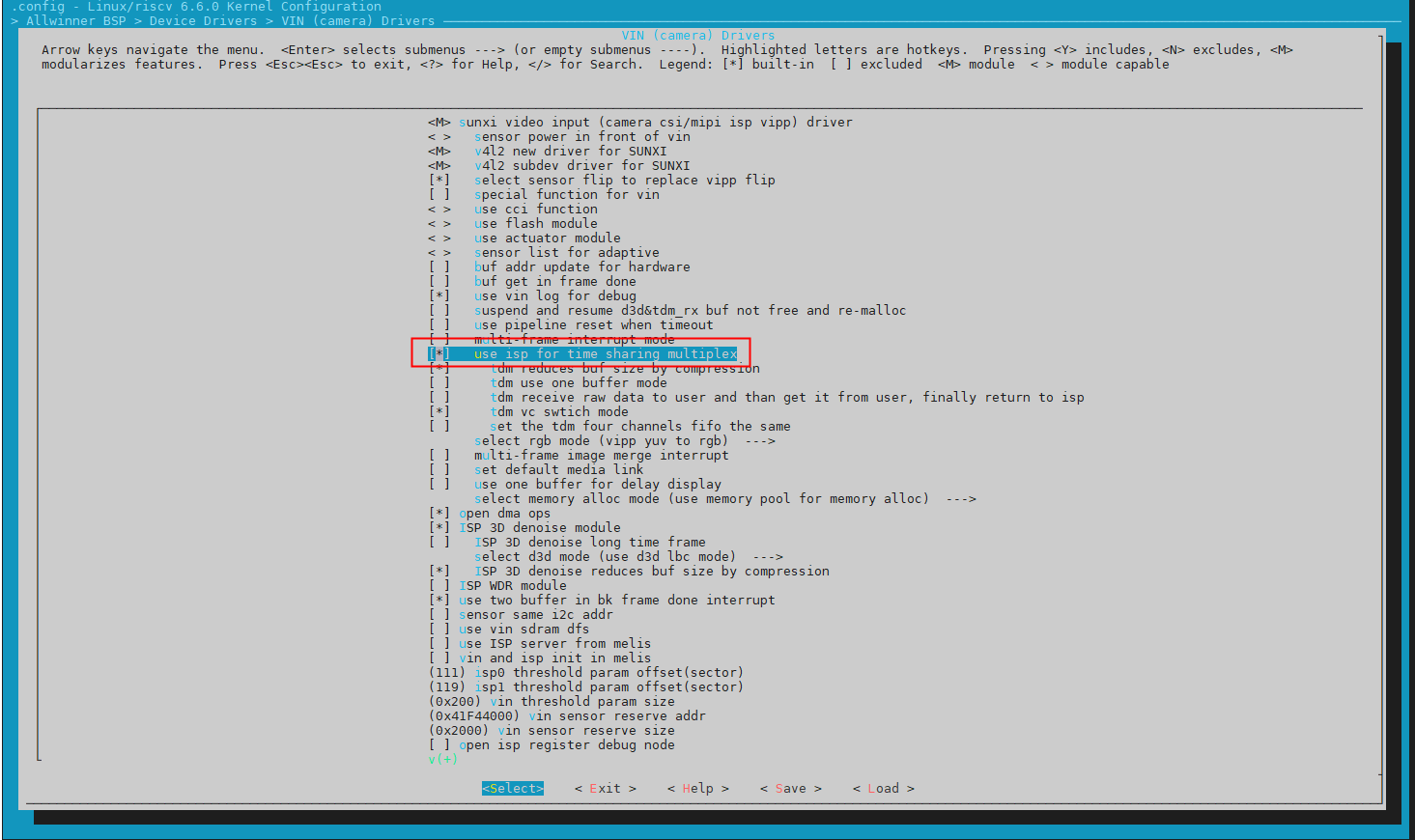Disable 'open dma ops' checkbox
Viewport: 1415px width, 840px height.
point(439,514)
